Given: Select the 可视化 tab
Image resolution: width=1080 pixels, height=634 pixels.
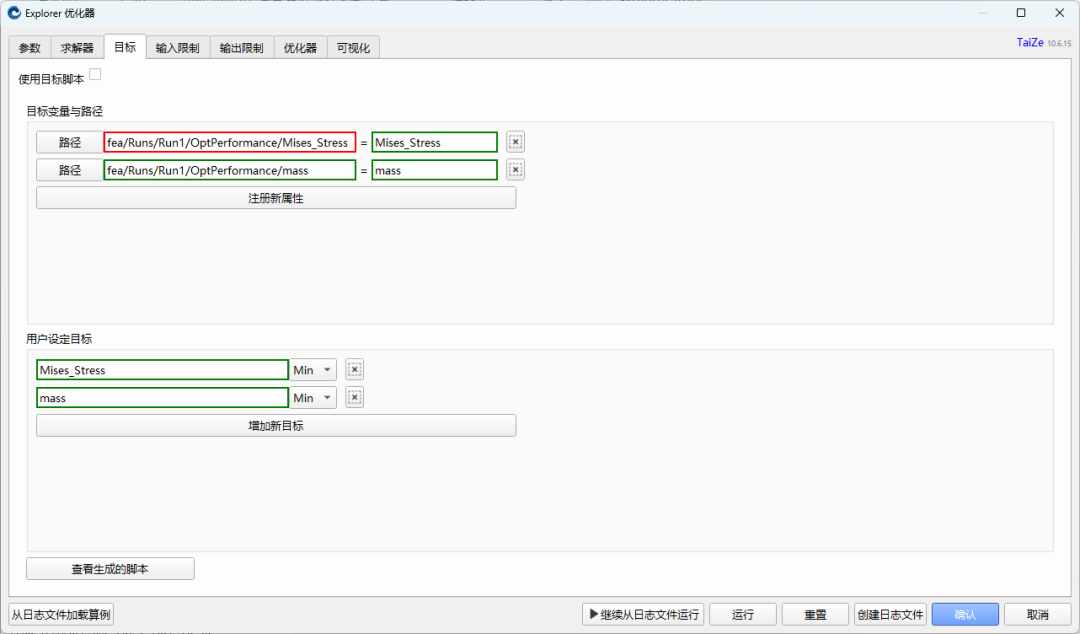Looking at the screenshot, I should click(x=352, y=46).
